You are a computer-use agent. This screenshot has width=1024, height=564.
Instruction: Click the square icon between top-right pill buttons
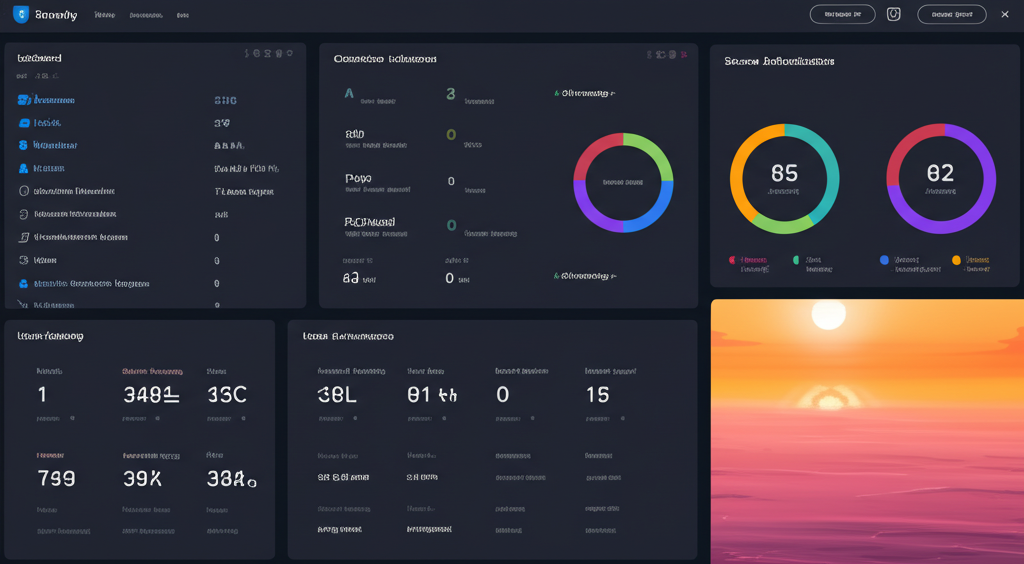[x=894, y=14]
